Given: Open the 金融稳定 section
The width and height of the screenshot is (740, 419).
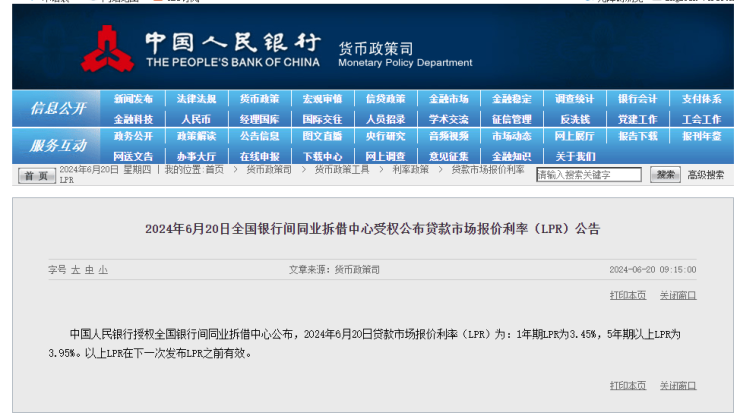Looking at the screenshot, I should click(512, 99).
